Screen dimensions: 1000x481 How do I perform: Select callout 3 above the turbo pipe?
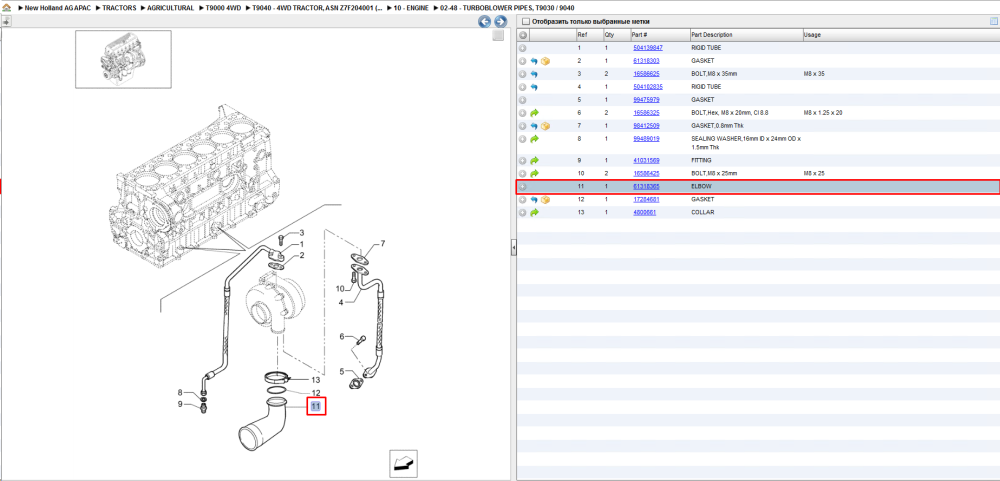coord(302,233)
